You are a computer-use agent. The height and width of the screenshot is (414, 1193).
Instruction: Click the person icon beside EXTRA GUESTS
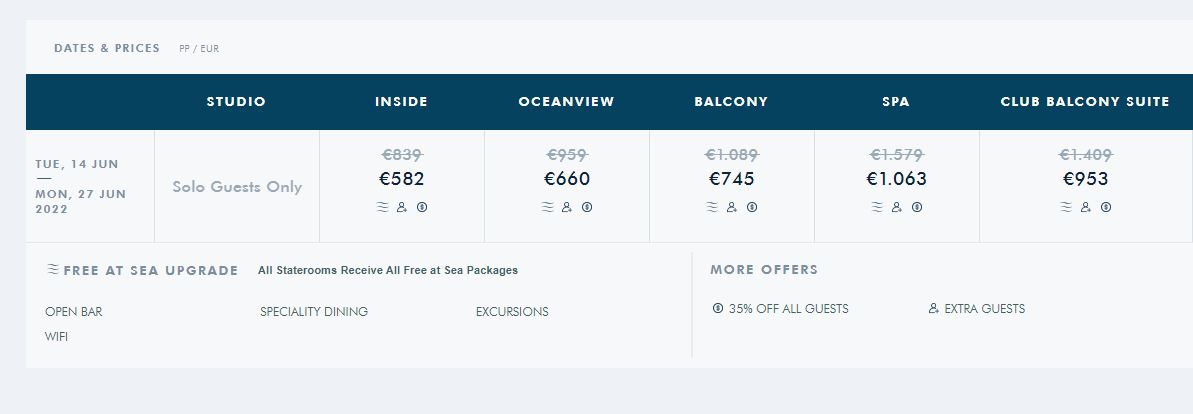[934, 308]
